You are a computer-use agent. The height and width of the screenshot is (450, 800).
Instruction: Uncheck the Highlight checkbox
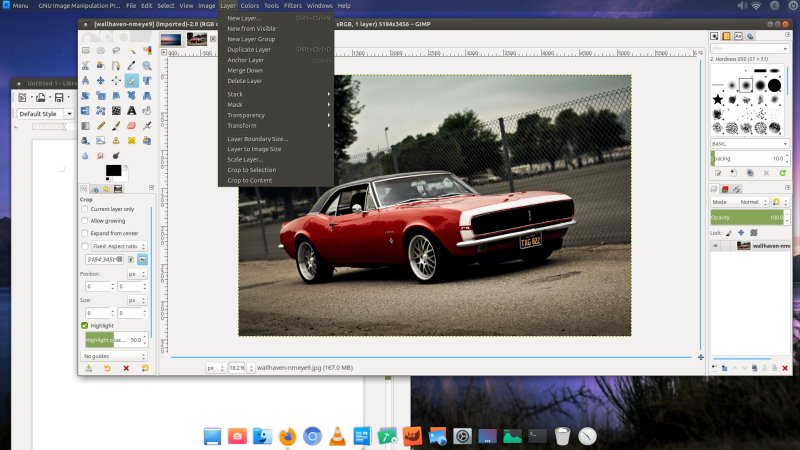pyautogui.click(x=85, y=325)
